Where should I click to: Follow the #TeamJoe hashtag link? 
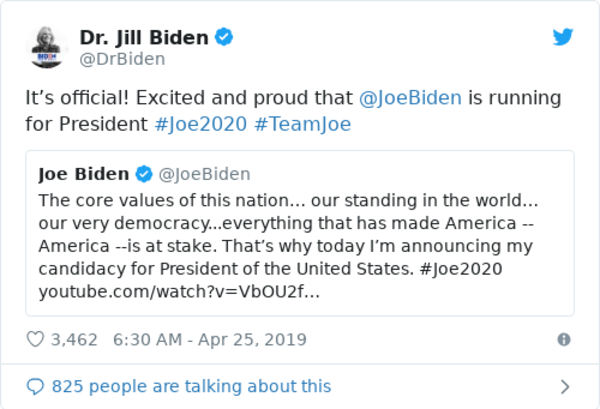302,127
